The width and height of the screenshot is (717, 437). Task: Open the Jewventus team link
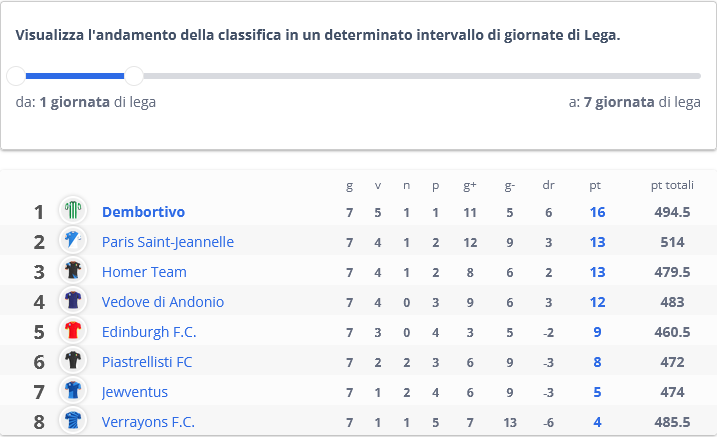(135, 392)
